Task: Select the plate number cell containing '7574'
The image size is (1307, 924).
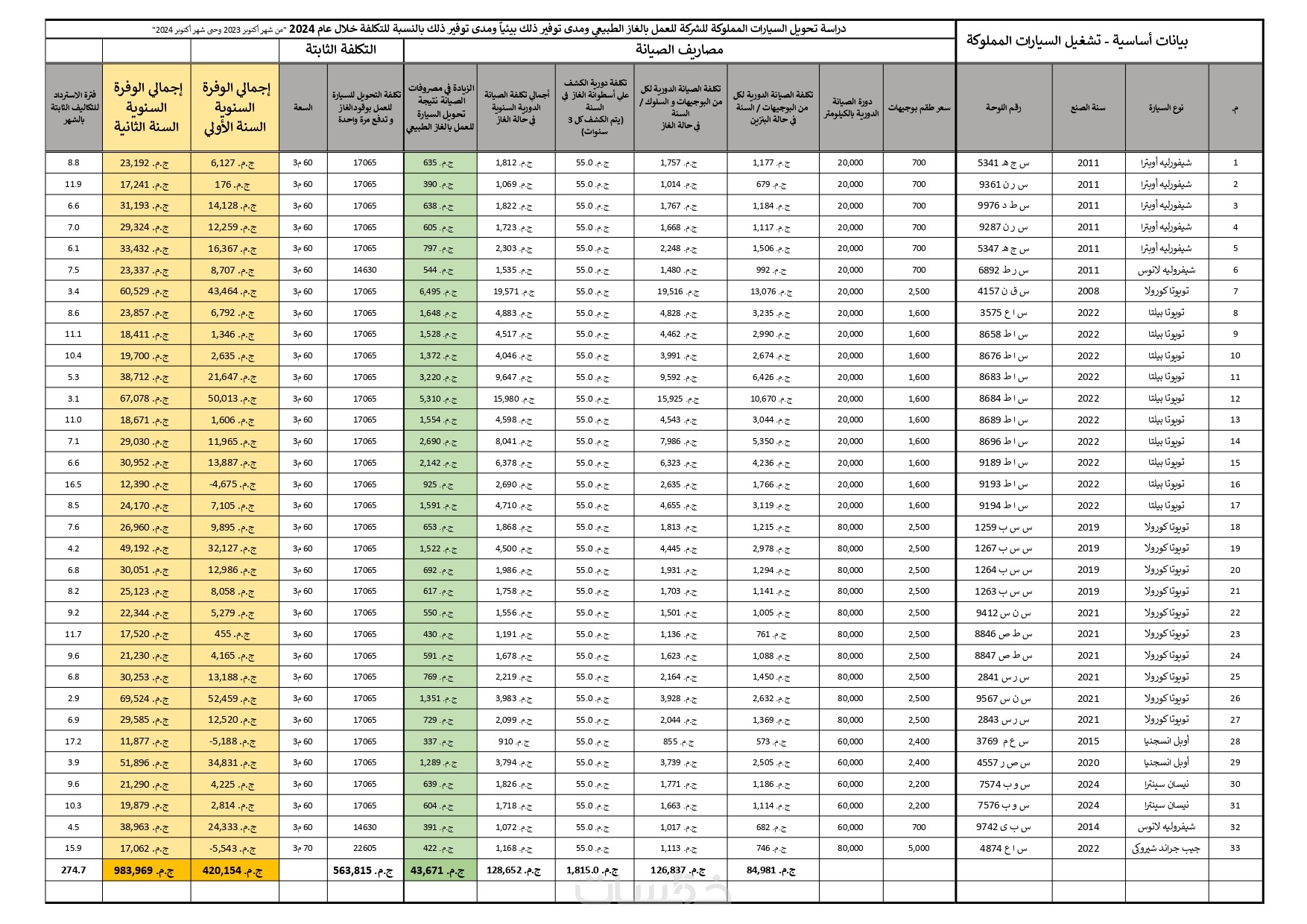Action: pyautogui.click(x=1003, y=784)
